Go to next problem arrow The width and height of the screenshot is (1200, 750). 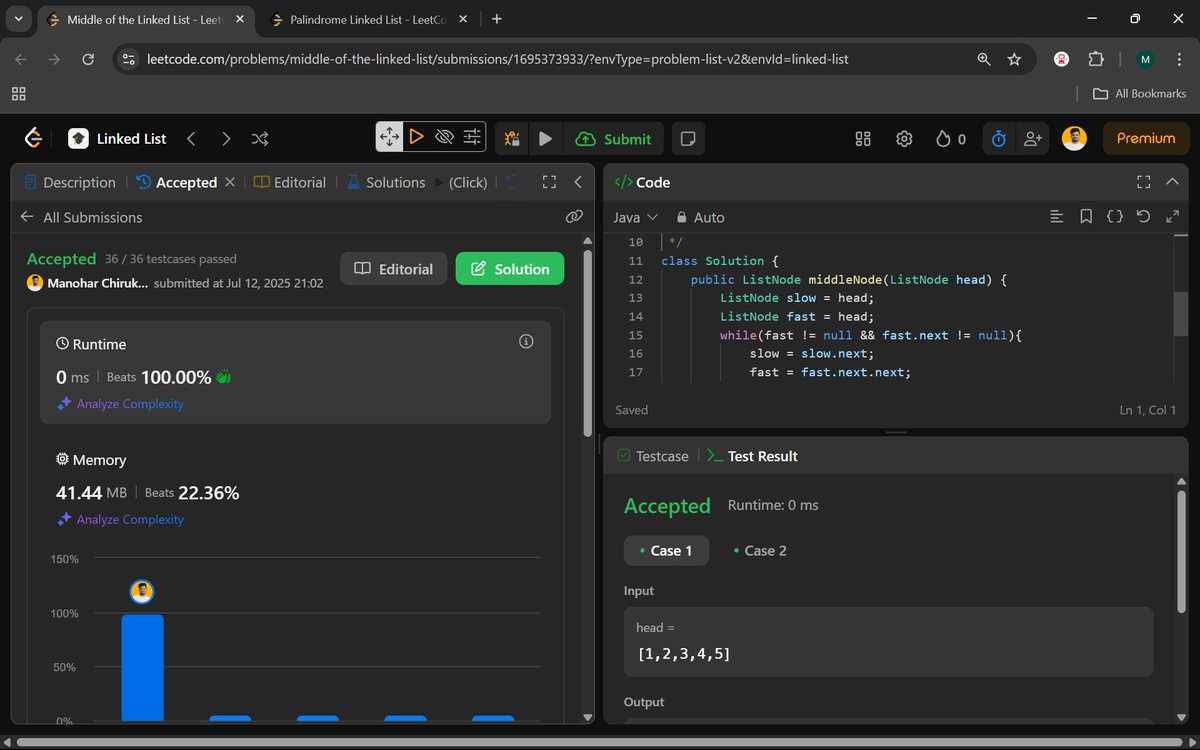(x=226, y=139)
